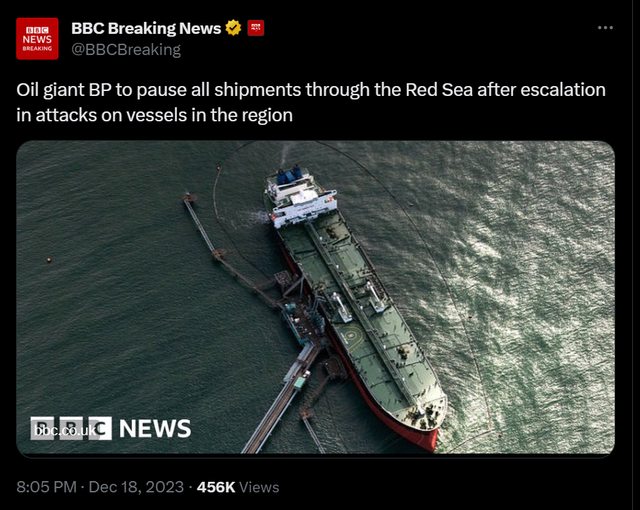The height and width of the screenshot is (510, 640).
Task: Click the tweet text about BP shipments
Action: pos(310,102)
